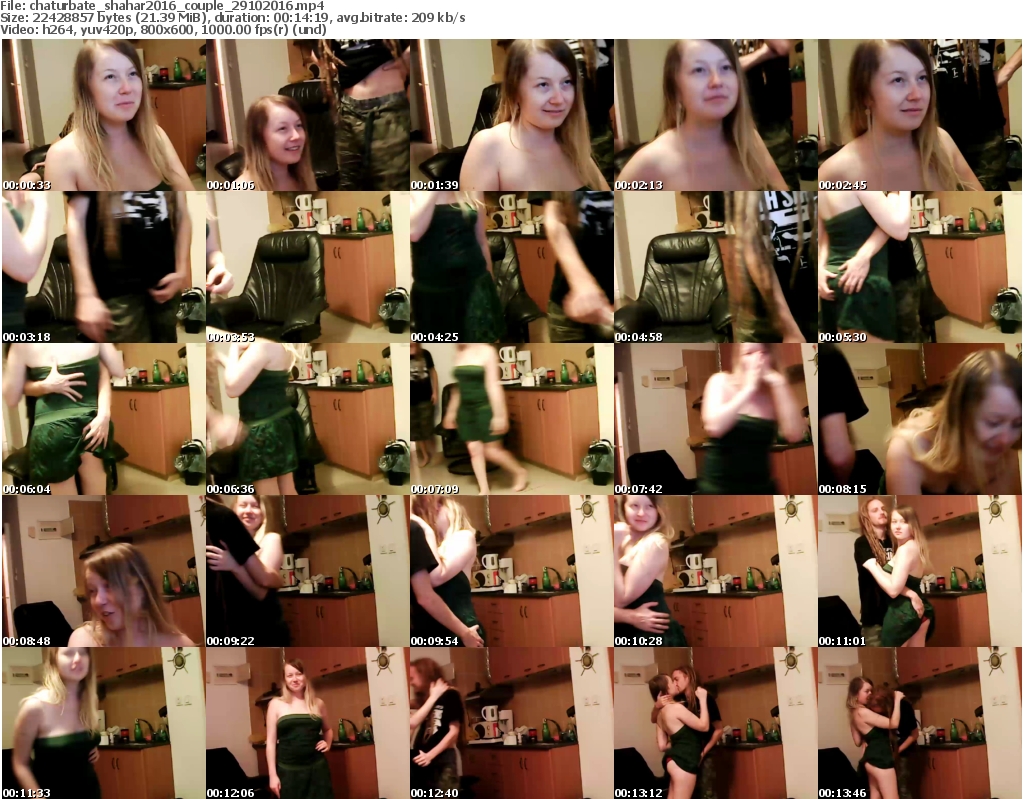The image size is (1024, 799).
Task: Open the thumbnail stamped 00:00:33
Action: coord(104,115)
